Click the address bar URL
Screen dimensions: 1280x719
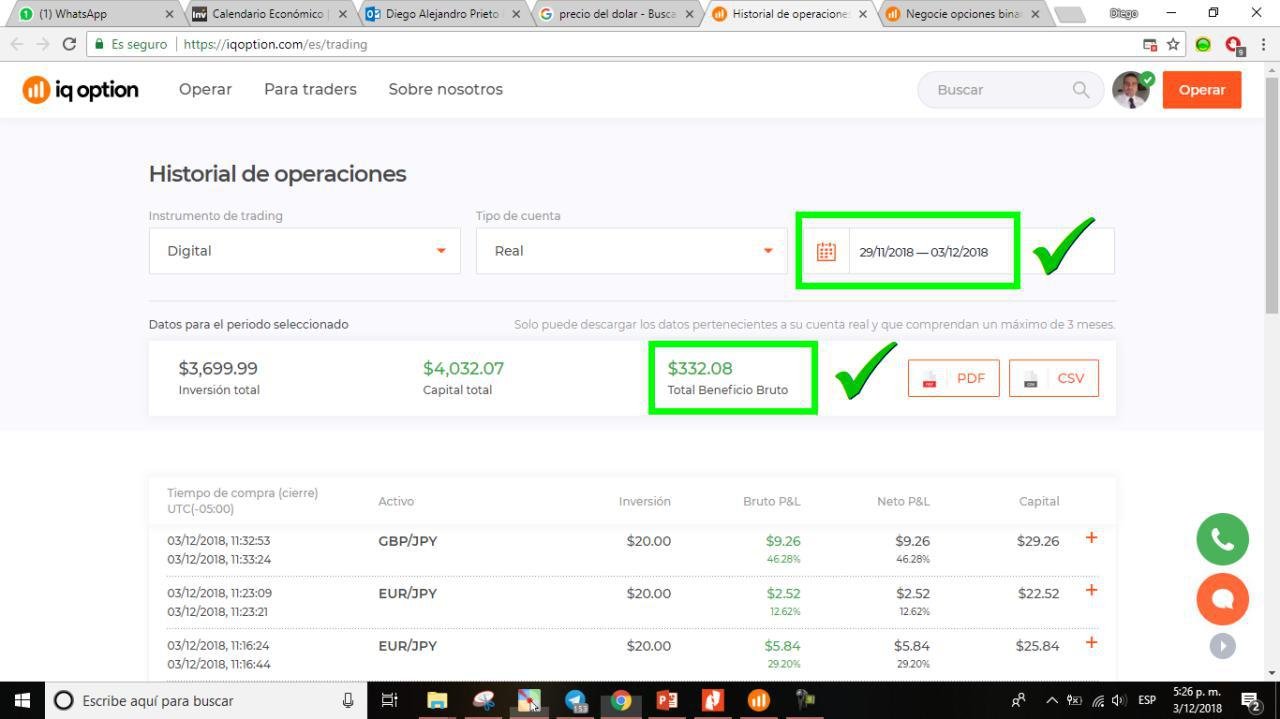[275, 44]
